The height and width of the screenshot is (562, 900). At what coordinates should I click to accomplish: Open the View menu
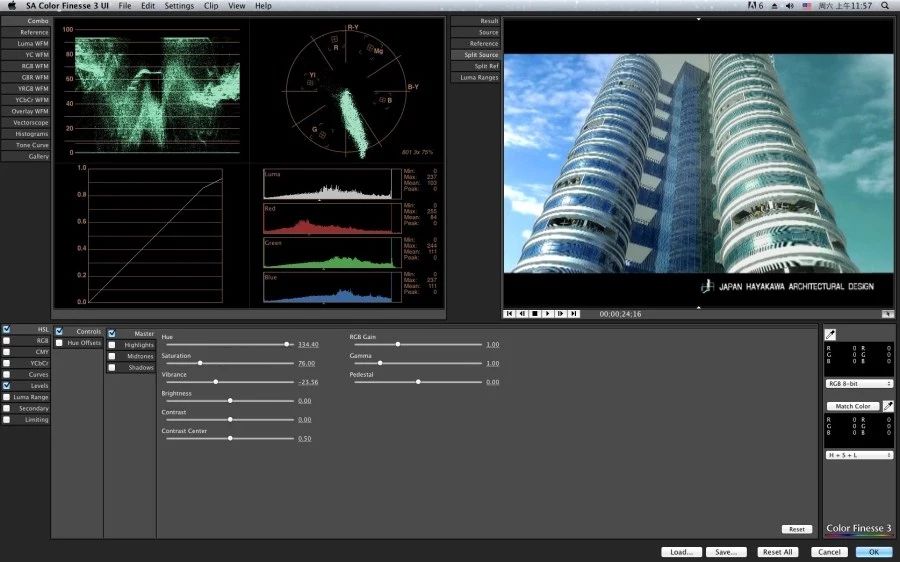(236, 6)
